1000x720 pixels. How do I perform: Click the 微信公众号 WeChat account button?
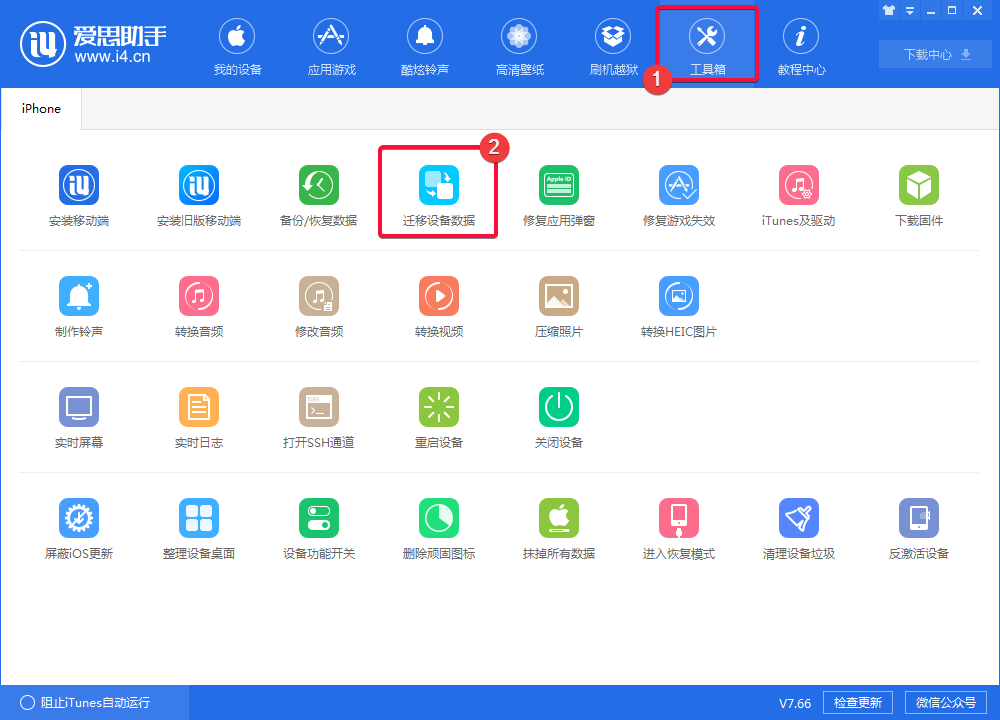point(946,702)
